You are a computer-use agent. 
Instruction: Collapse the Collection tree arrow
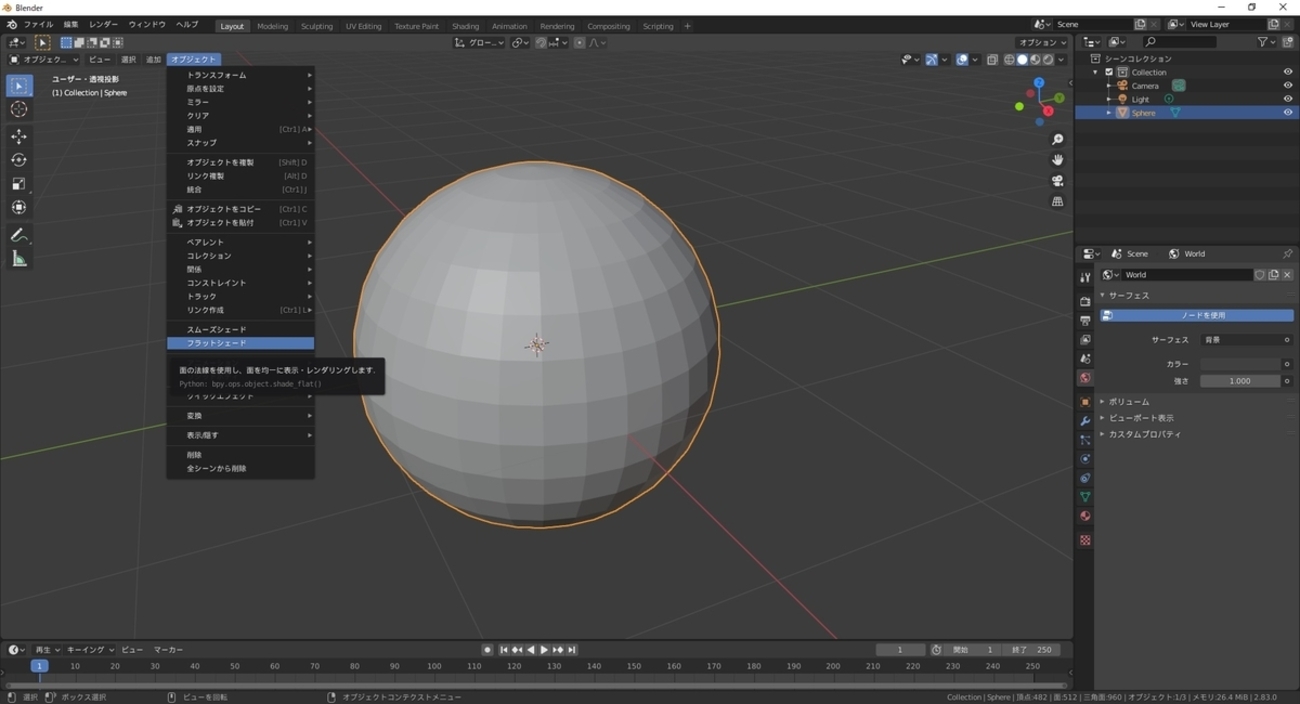[x=1095, y=72]
